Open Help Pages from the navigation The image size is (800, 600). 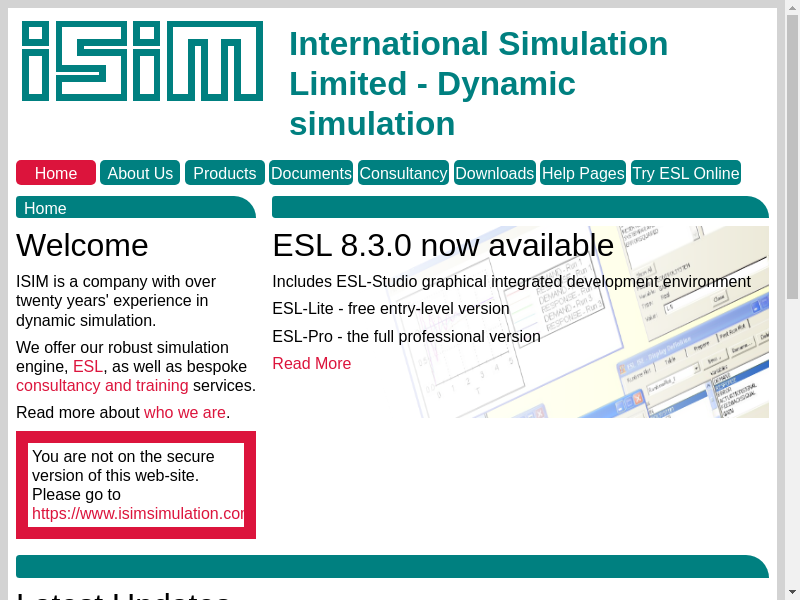[583, 173]
